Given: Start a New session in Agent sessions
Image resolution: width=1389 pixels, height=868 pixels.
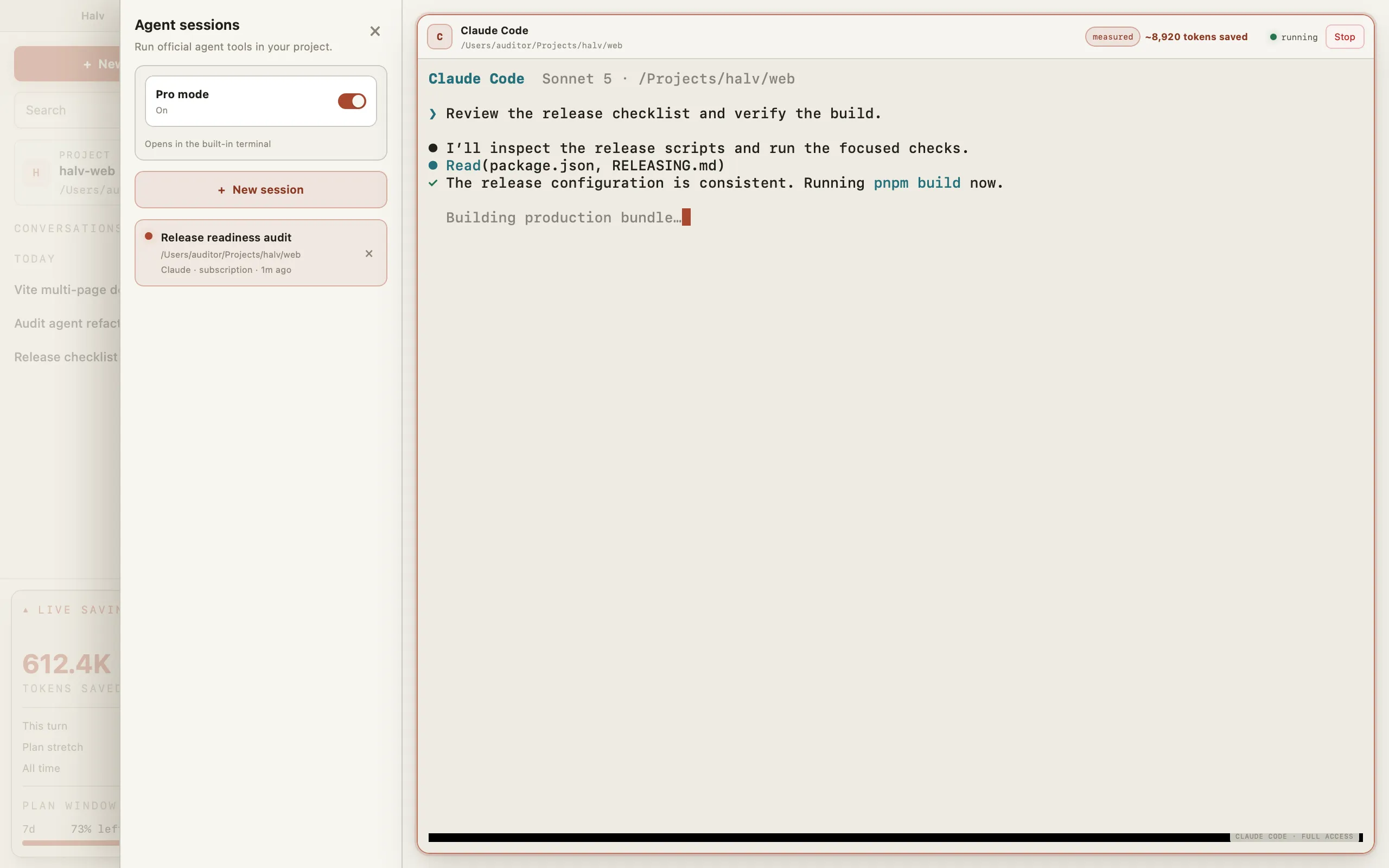Looking at the screenshot, I should click(x=260, y=189).
